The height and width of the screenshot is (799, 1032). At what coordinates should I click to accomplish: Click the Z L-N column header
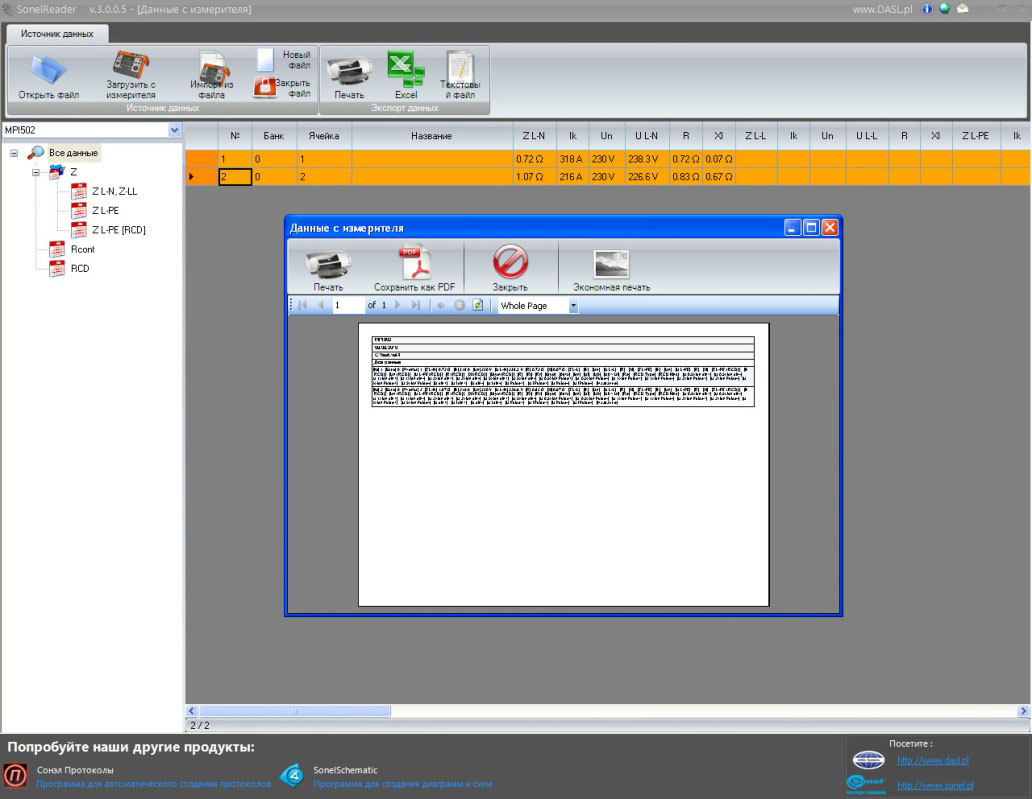tap(534, 136)
